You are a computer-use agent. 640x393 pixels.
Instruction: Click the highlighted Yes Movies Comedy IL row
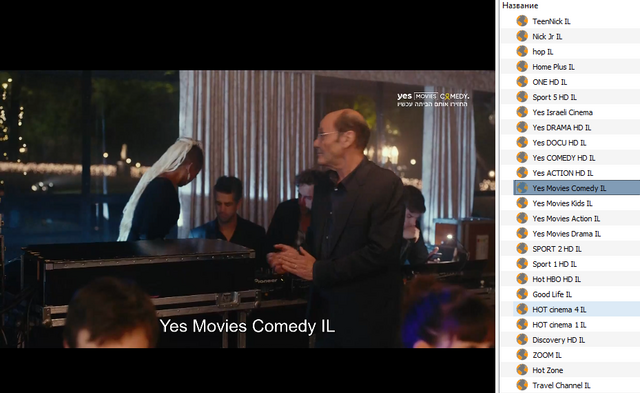coord(577,188)
